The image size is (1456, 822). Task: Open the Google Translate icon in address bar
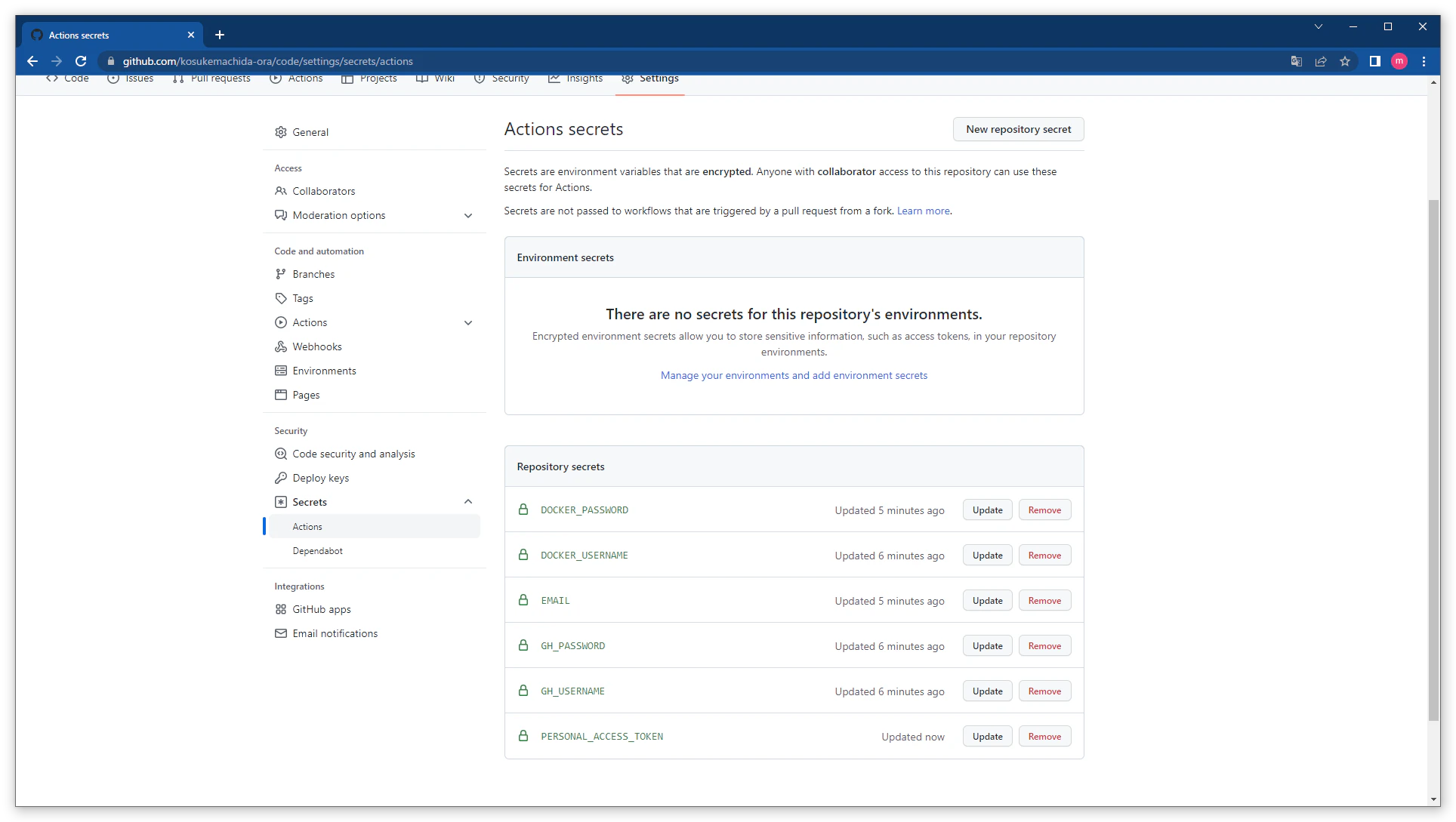pos(1297,61)
